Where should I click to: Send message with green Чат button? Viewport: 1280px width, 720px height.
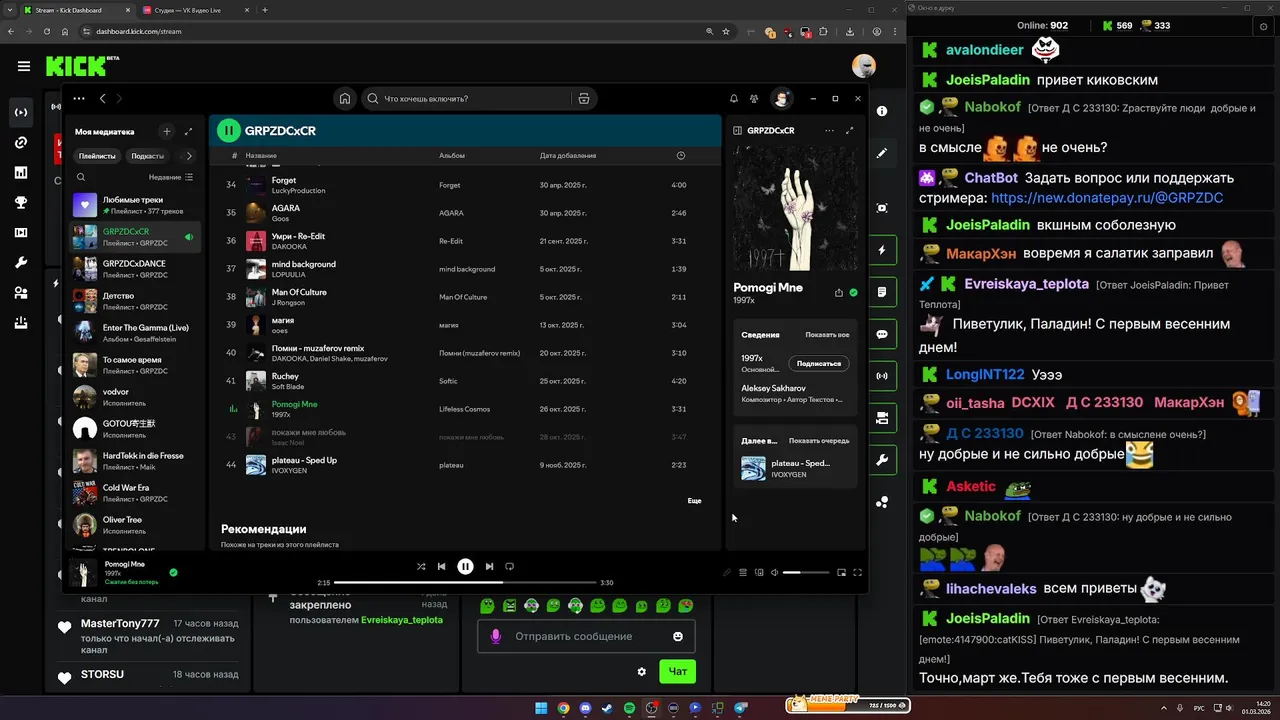677,671
